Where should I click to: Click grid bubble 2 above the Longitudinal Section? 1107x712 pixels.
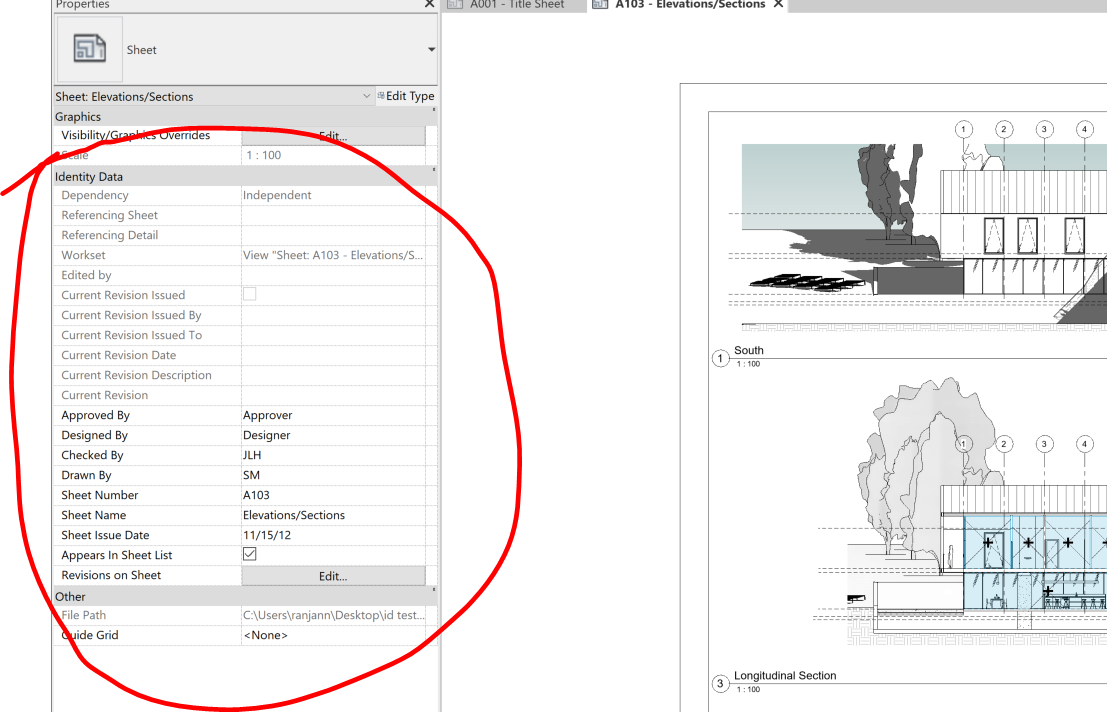(1004, 444)
